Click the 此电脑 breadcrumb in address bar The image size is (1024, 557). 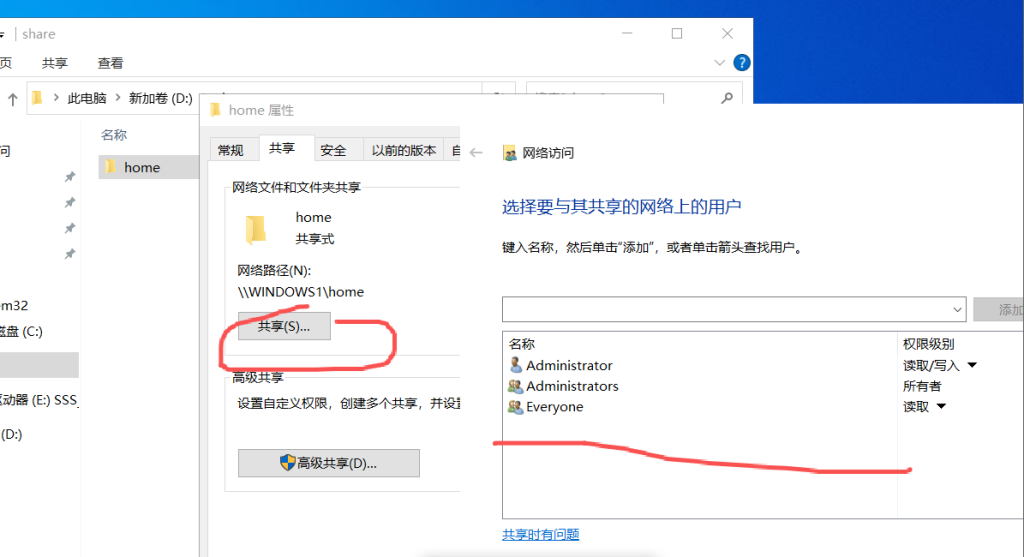pos(90,98)
